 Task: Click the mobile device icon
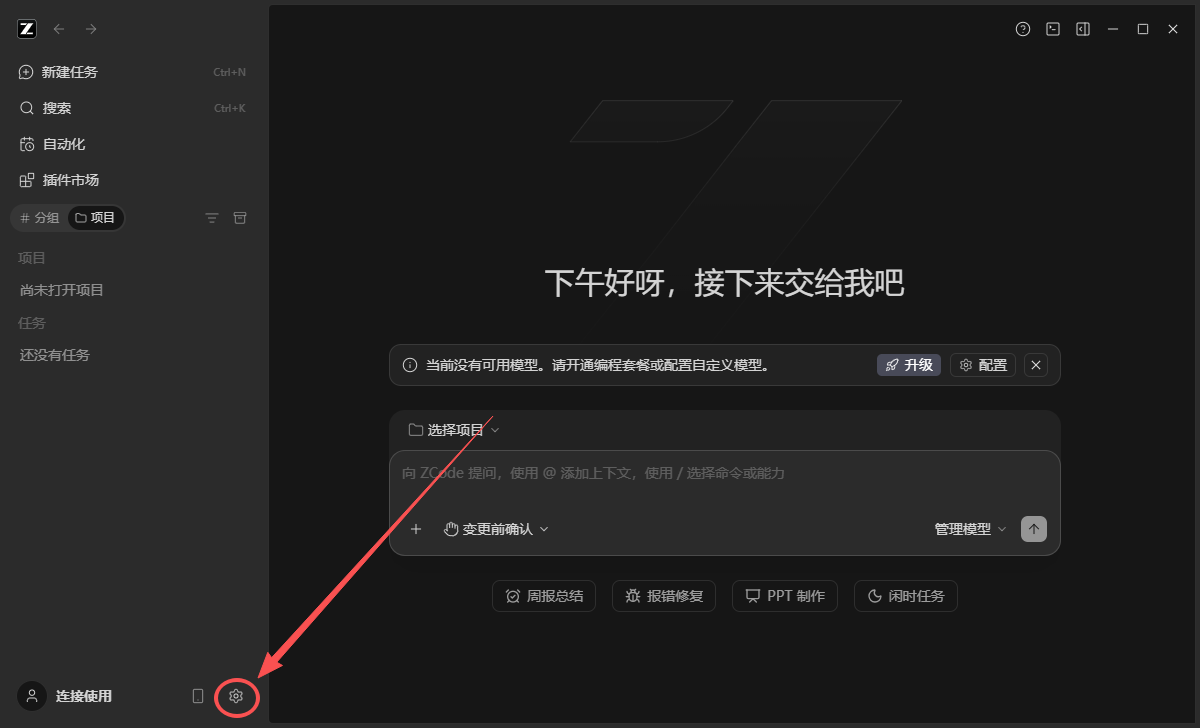click(x=198, y=696)
